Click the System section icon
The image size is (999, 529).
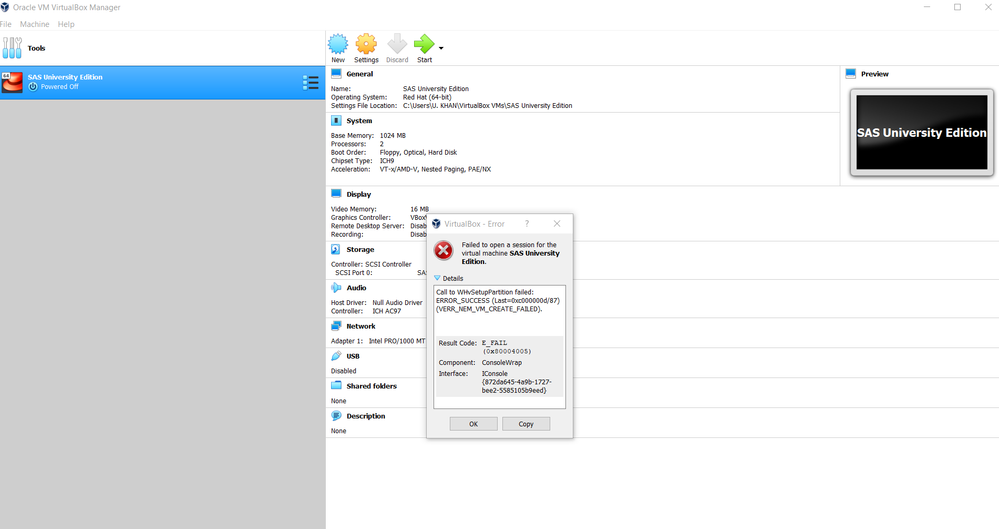click(x=336, y=120)
